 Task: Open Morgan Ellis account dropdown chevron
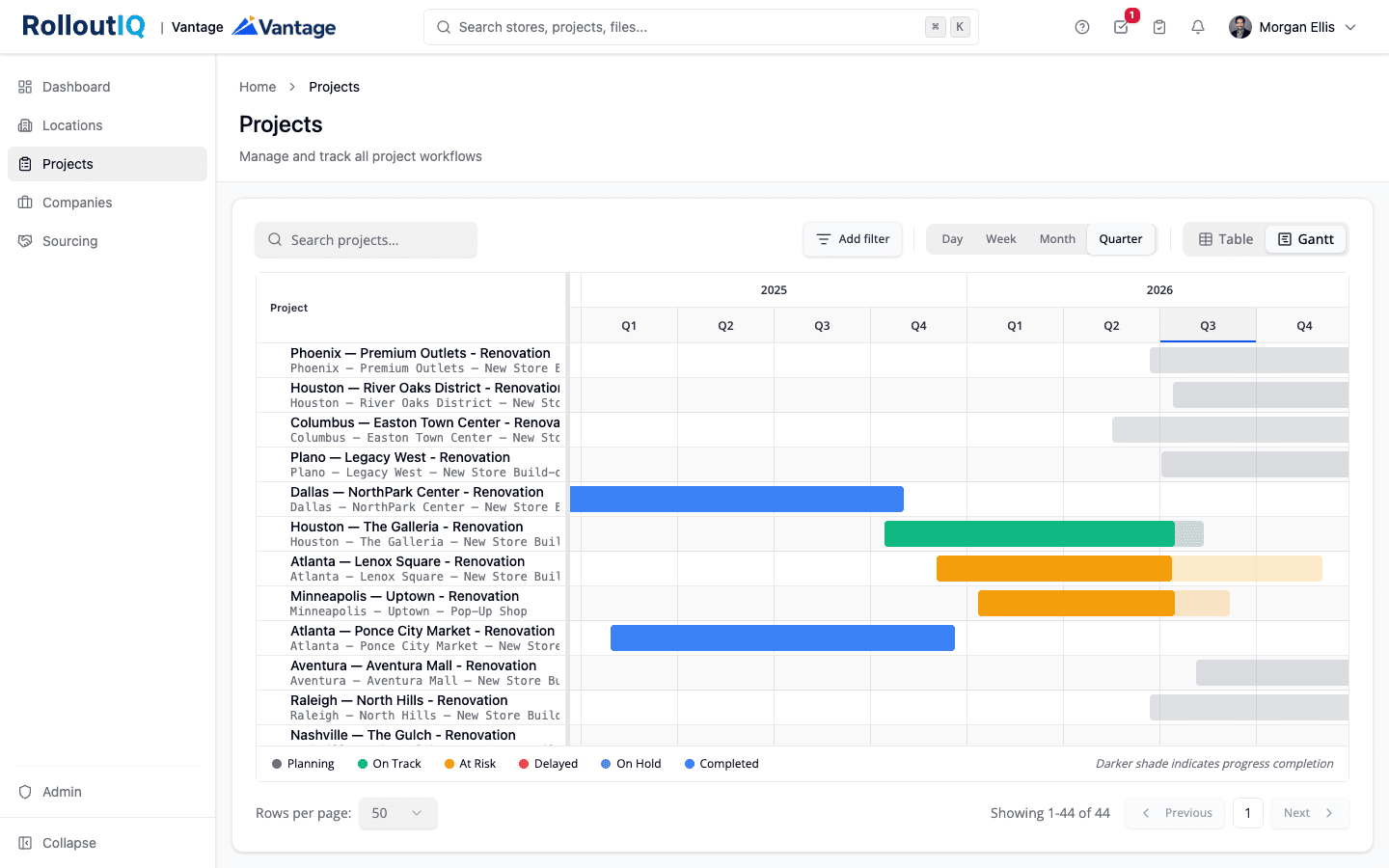(x=1350, y=27)
